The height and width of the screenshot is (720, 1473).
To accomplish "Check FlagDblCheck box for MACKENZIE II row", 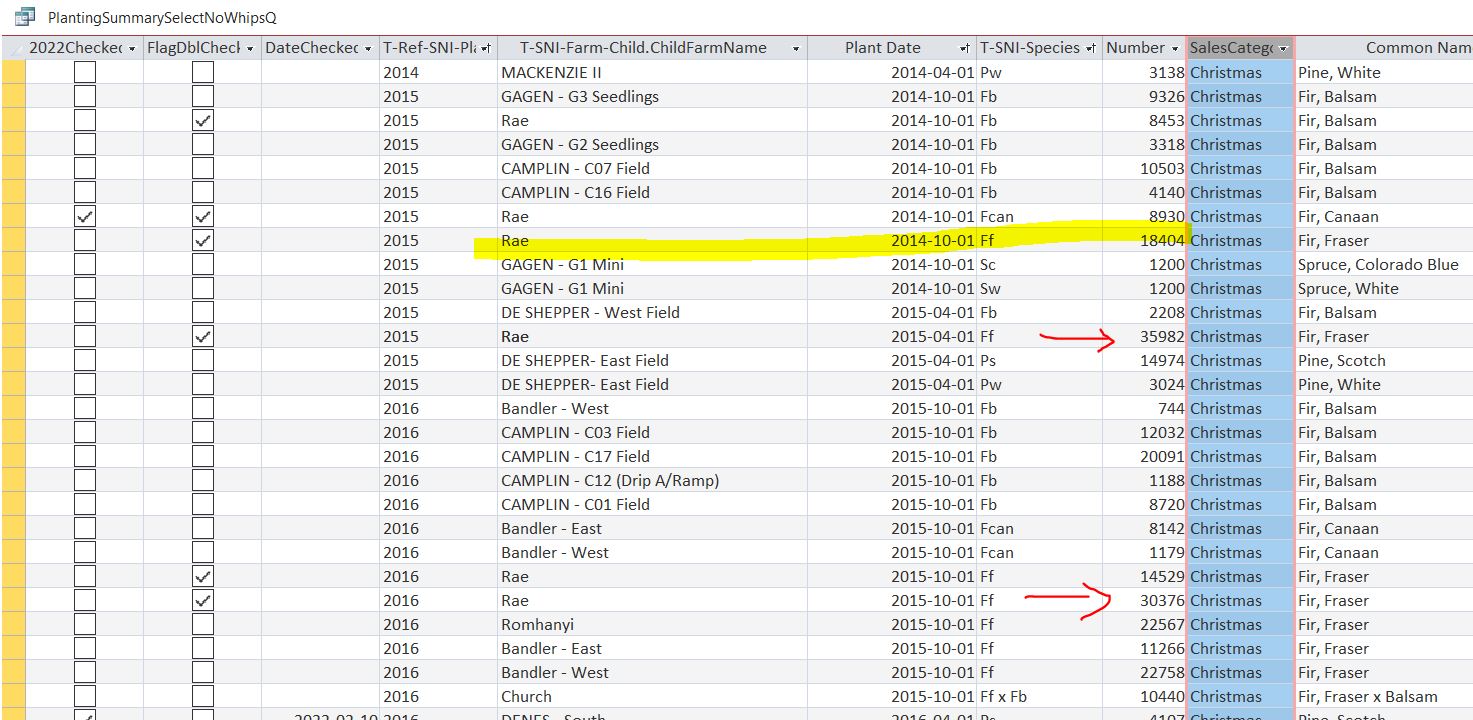I will pyautogui.click(x=203, y=72).
